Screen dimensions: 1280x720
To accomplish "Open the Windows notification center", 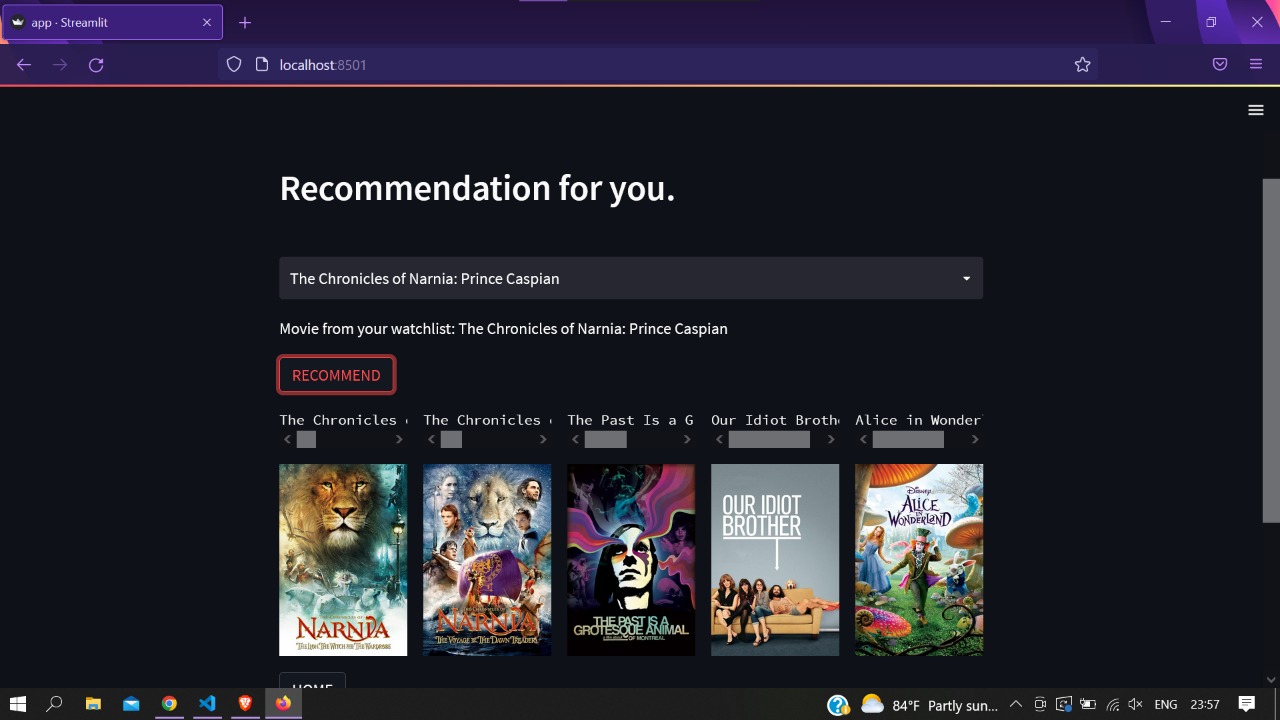I will (x=1247, y=705).
